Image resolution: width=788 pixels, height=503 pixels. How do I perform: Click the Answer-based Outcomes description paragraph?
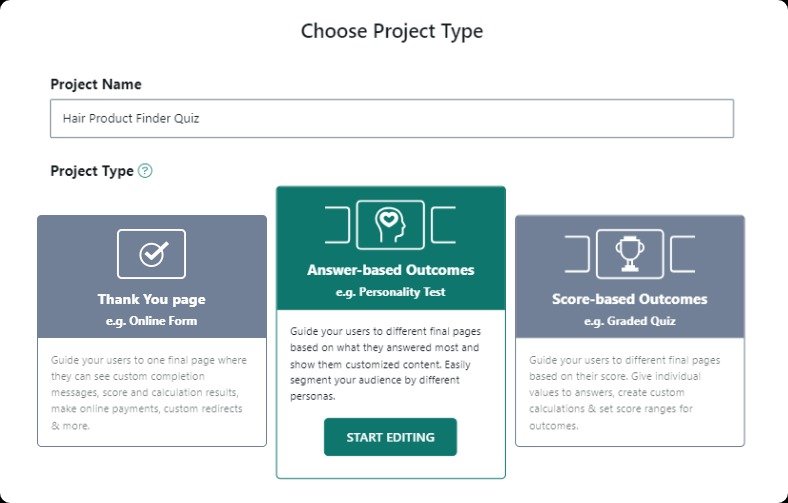385,364
